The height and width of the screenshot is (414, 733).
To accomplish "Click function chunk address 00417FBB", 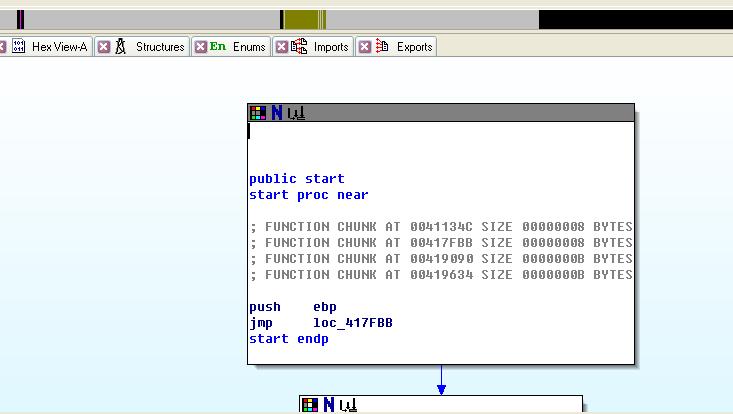I will (x=441, y=243).
